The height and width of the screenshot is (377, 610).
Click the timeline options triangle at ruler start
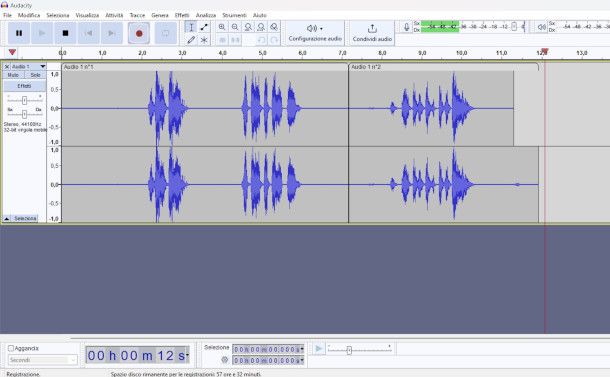point(12,52)
